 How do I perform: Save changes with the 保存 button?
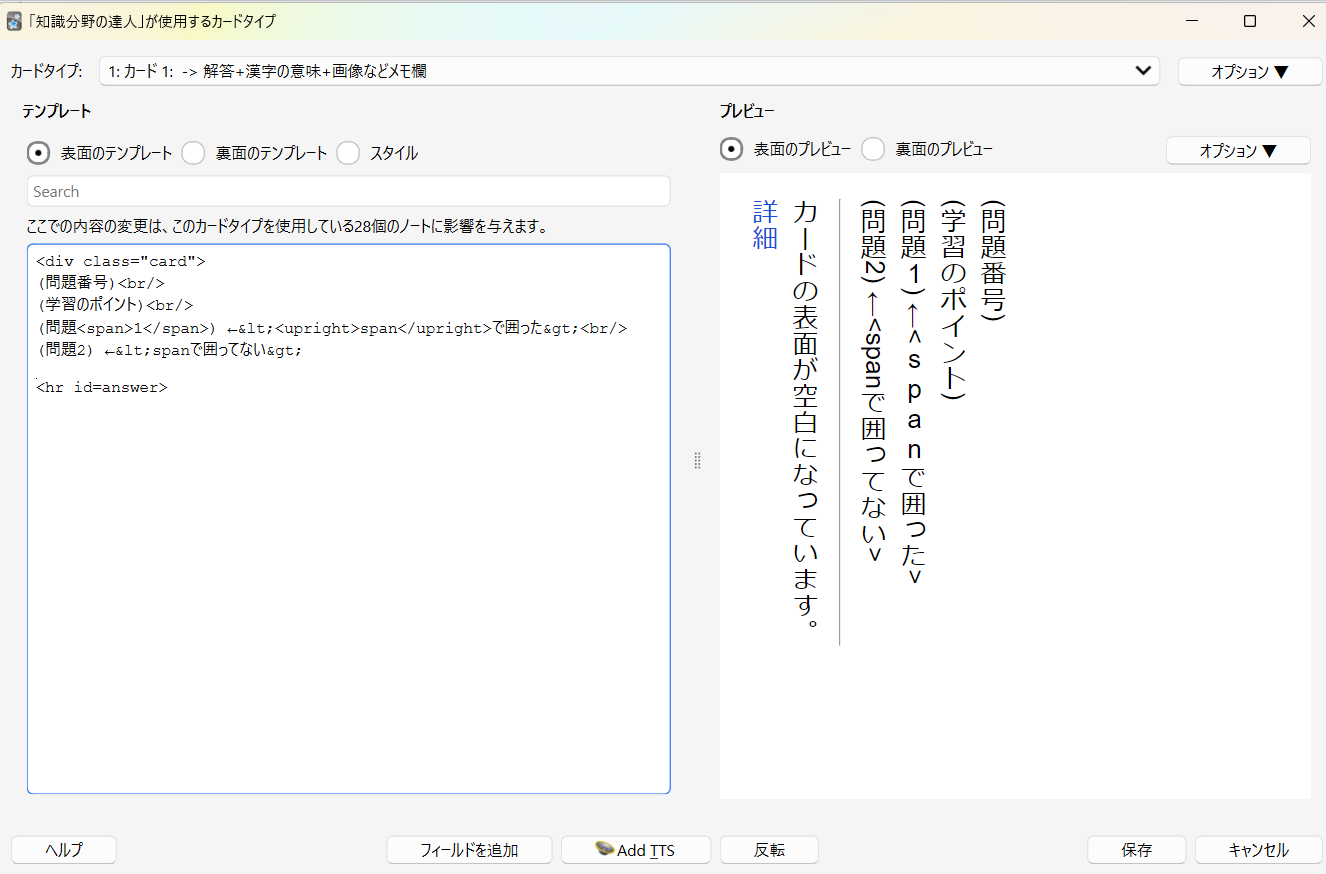(1137, 850)
